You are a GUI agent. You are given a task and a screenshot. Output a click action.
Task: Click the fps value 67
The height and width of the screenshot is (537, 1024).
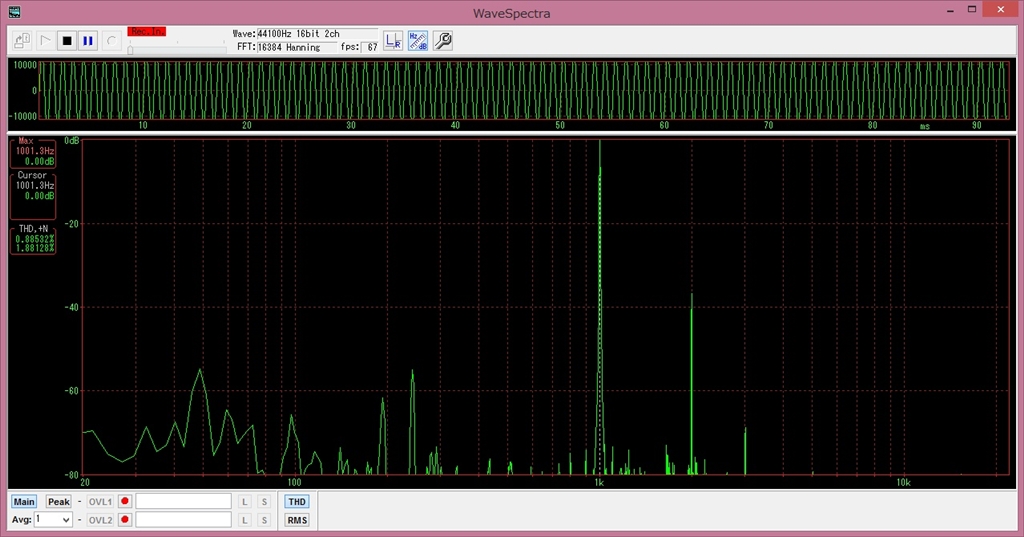370,47
